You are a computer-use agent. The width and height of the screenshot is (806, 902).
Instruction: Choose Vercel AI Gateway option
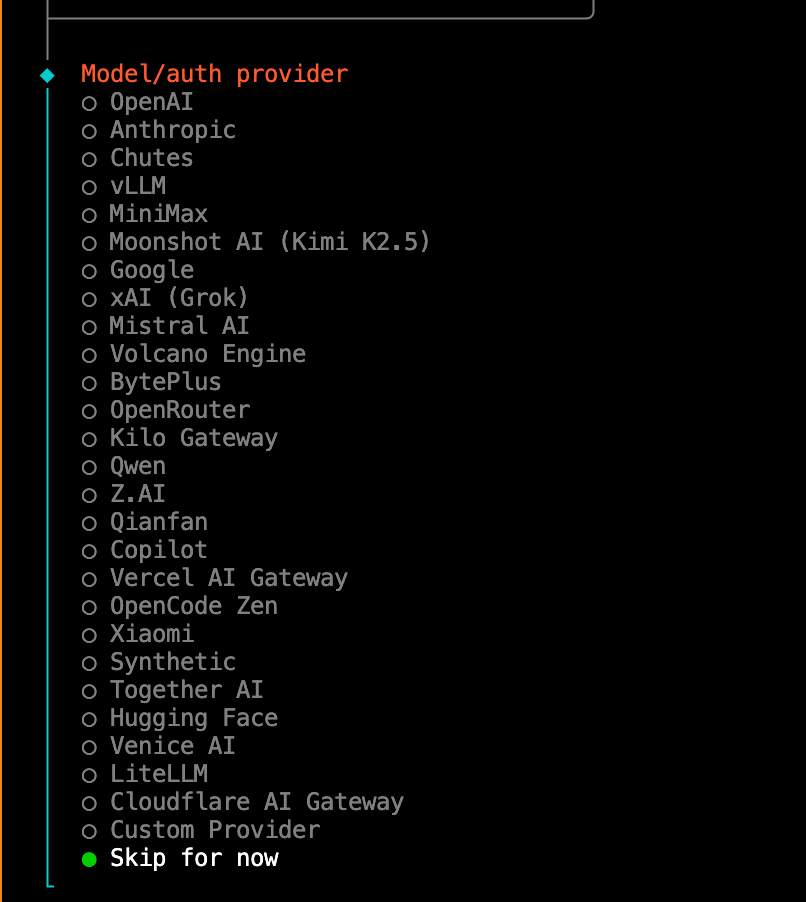click(x=228, y=578)
